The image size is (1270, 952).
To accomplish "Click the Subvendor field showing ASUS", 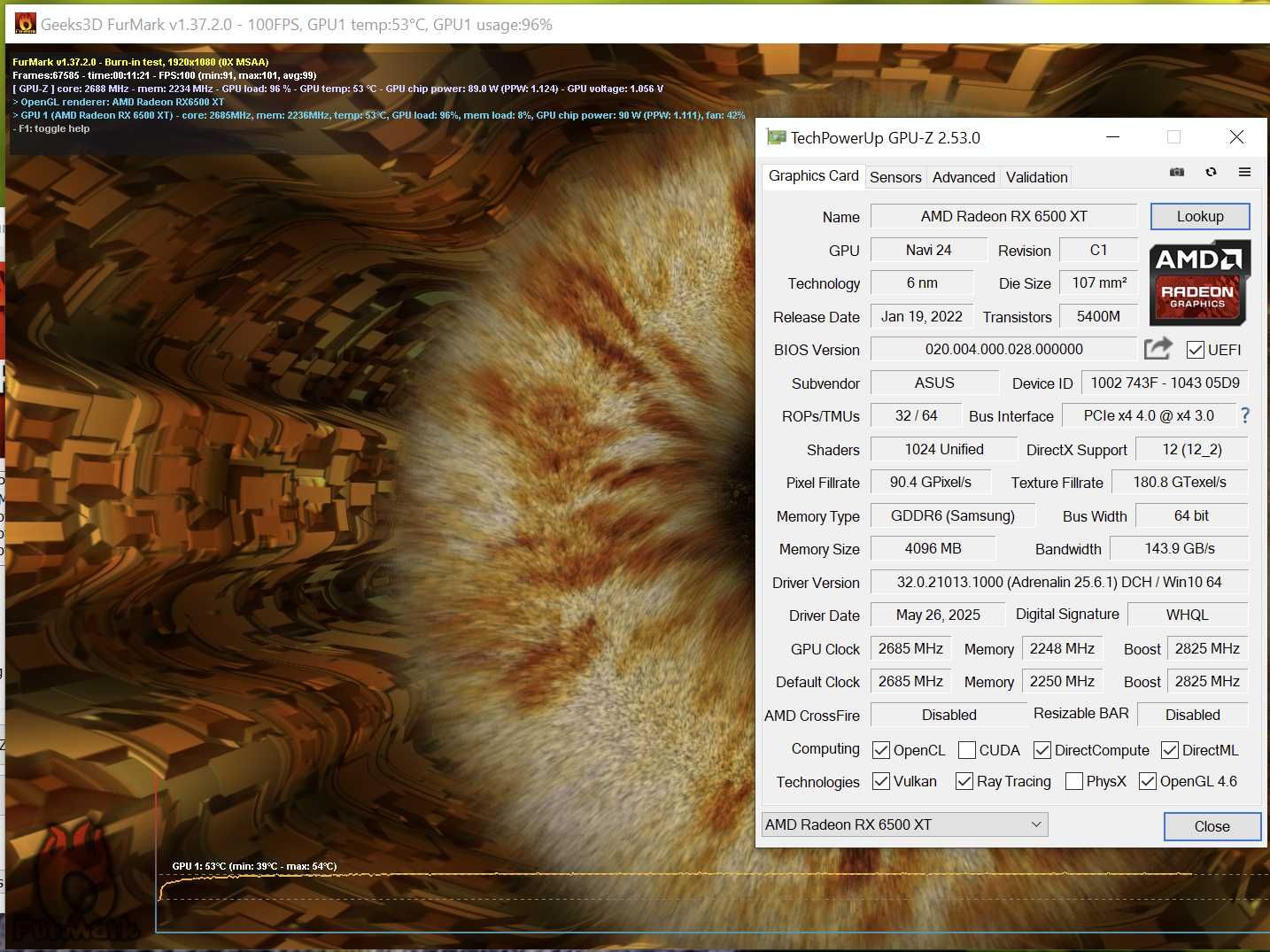I will tap(934, 383).
